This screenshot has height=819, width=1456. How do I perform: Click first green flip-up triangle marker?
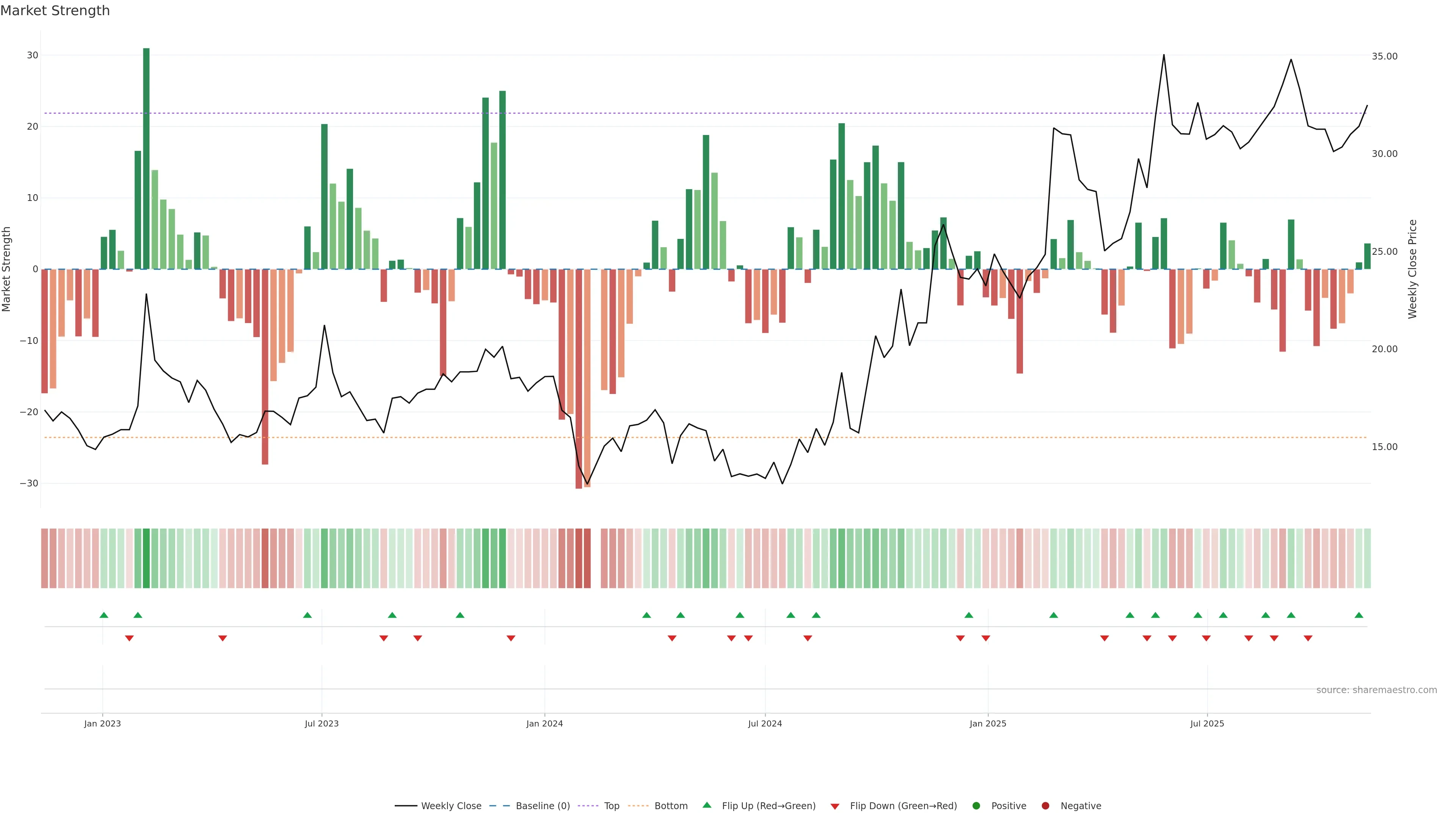[104, 615]
